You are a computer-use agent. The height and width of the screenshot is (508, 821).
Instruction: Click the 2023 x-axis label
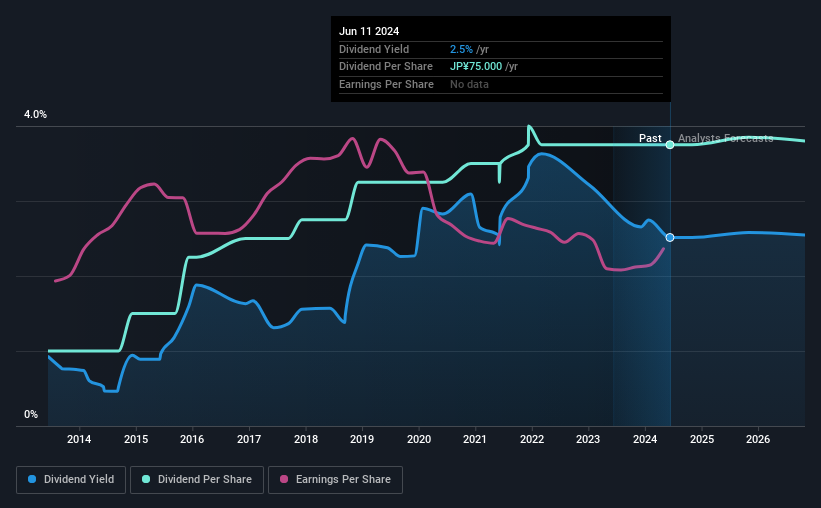click(x=588, y=439)
